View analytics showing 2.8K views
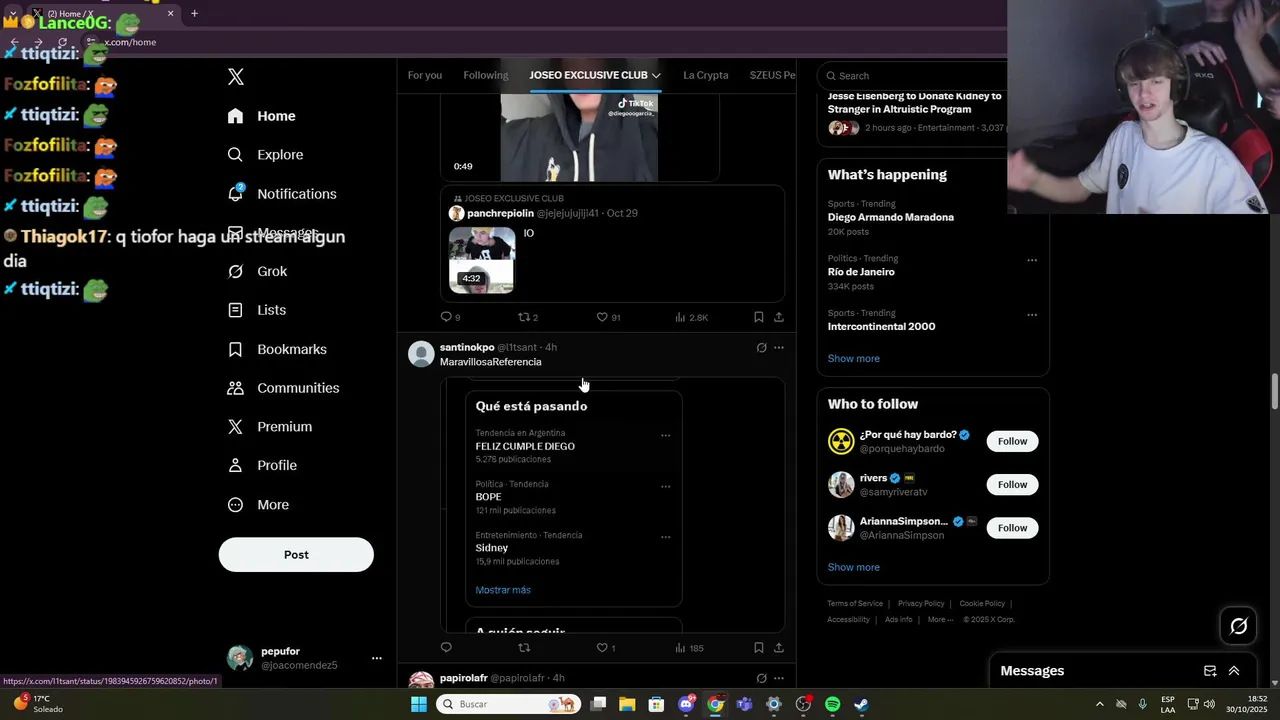This screenshot has height=720, width=1280. [691, 317]
